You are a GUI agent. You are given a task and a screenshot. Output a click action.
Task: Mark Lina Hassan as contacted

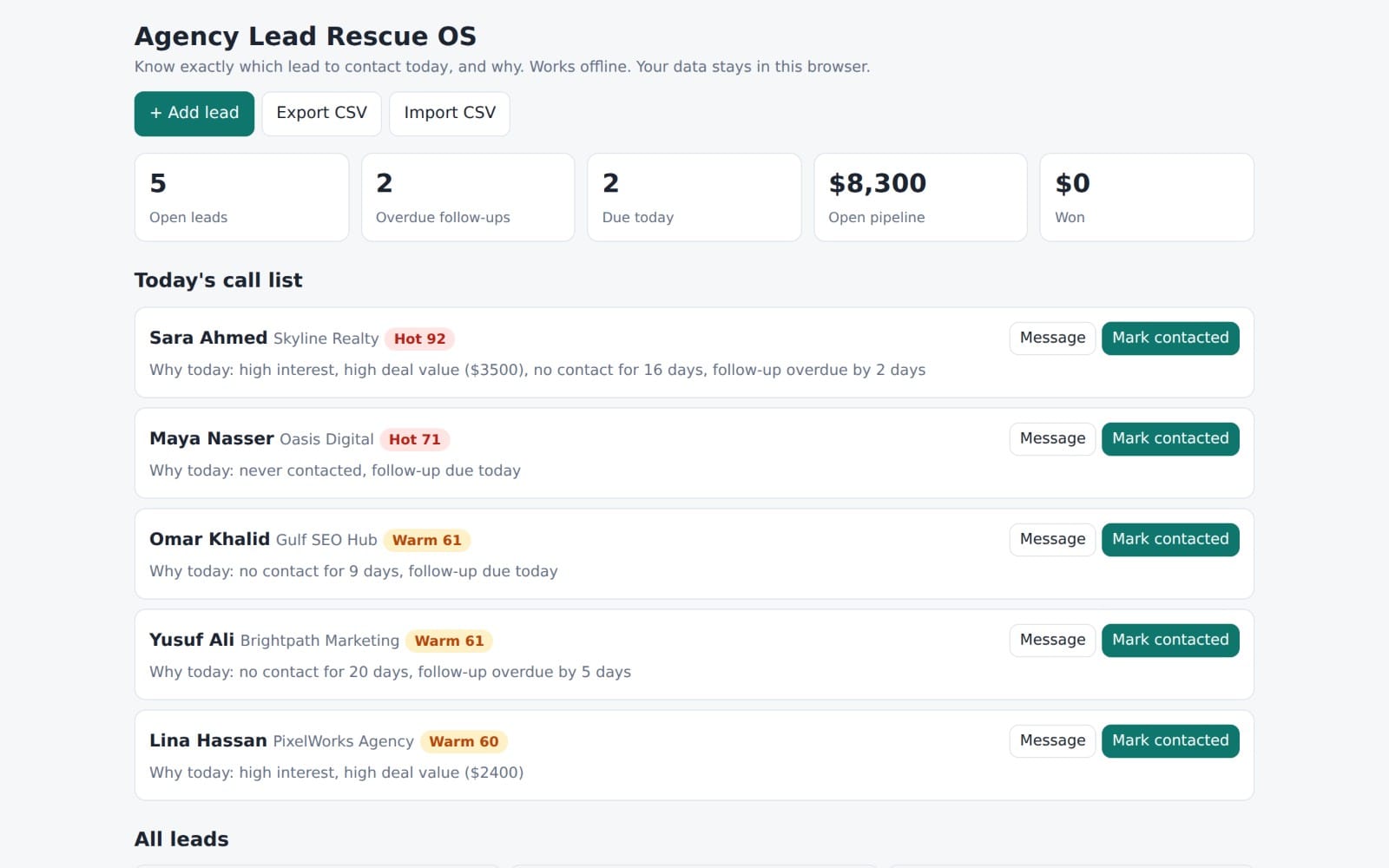coord(1170,741)
